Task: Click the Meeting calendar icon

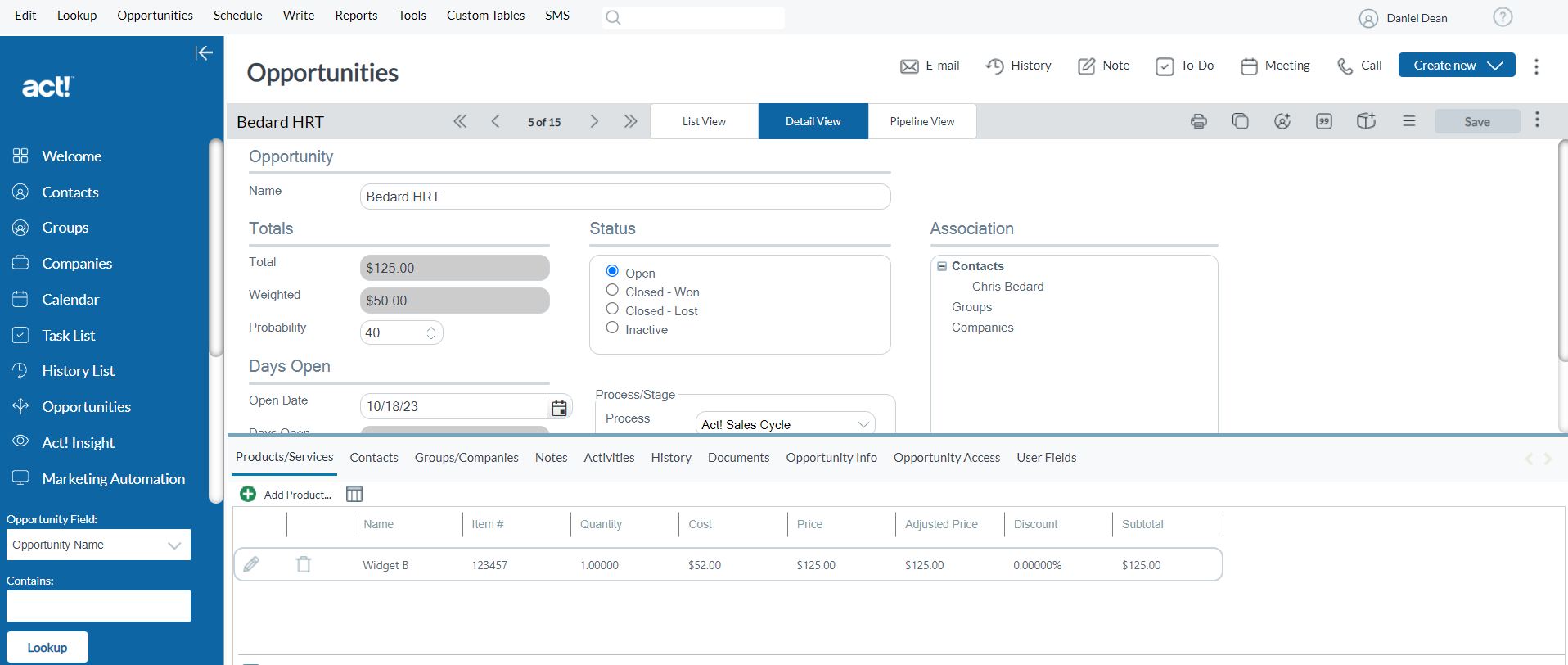Action: 1249,66
